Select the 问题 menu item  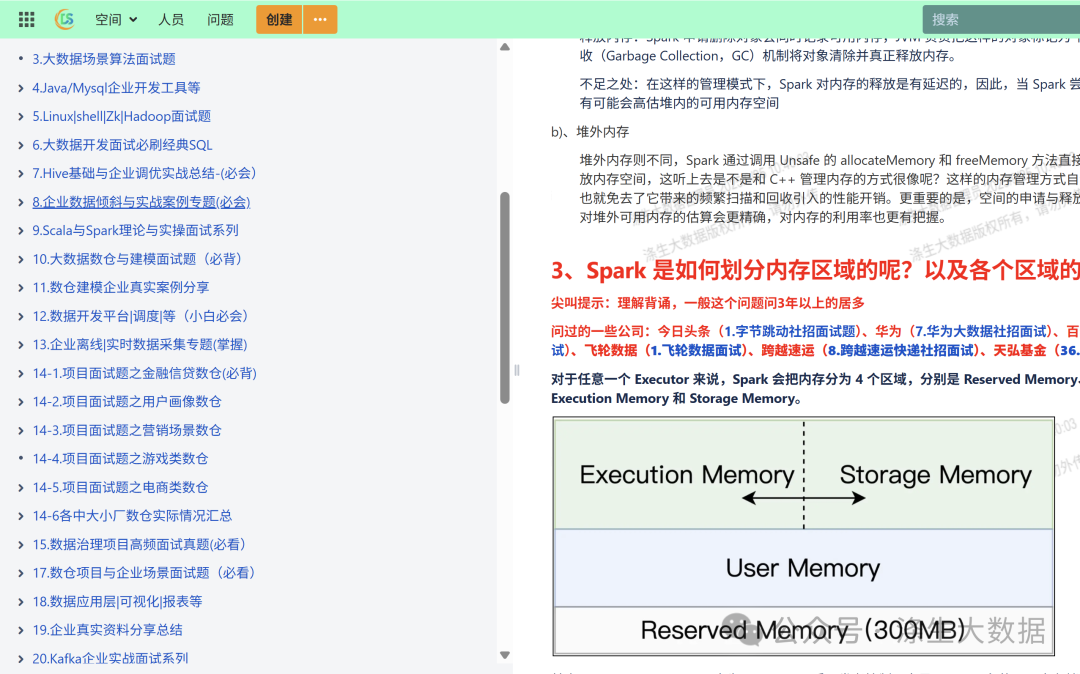coord(220,18)
